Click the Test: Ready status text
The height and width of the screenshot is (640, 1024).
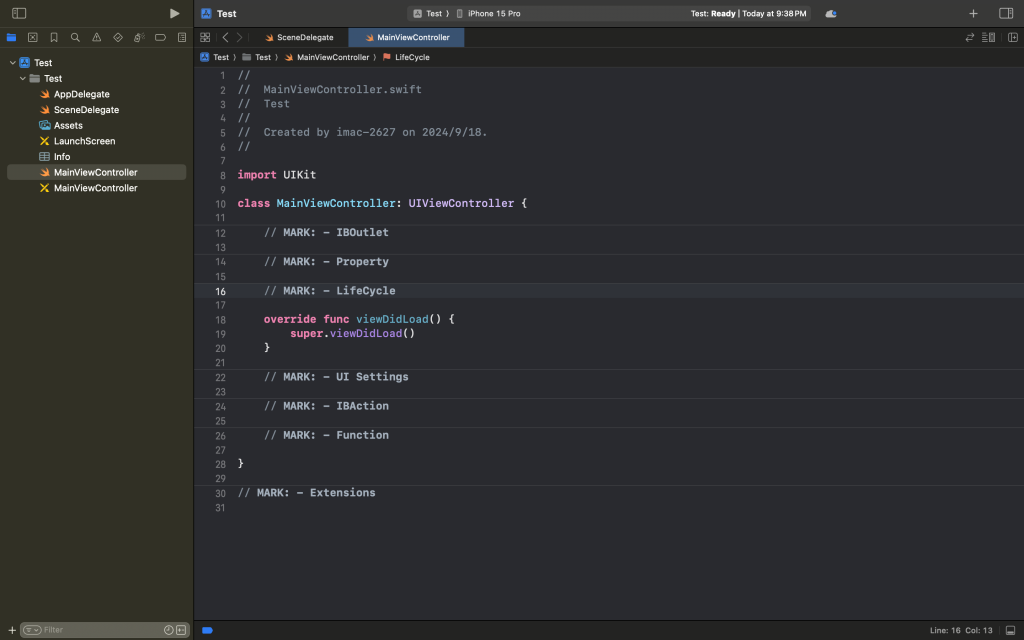pos(713,13)
